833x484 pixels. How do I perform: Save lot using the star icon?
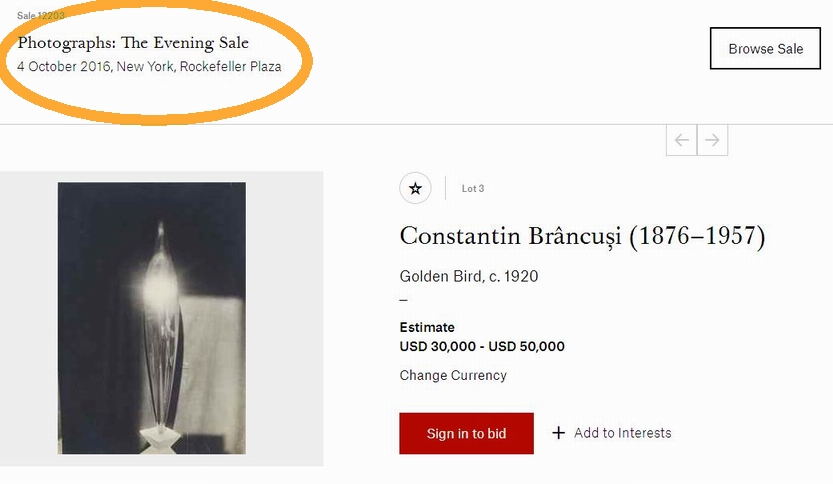point(415,188)
